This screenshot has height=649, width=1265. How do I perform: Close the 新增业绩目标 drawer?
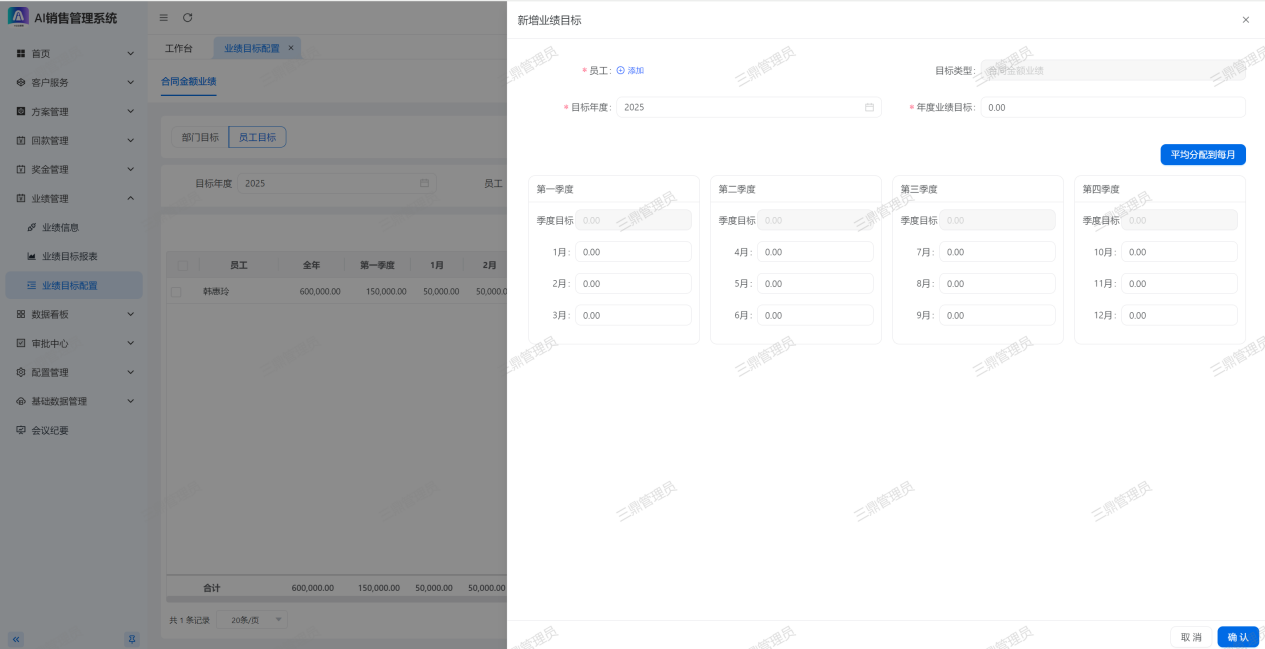pyautogui.click(x=1245, y=20)
